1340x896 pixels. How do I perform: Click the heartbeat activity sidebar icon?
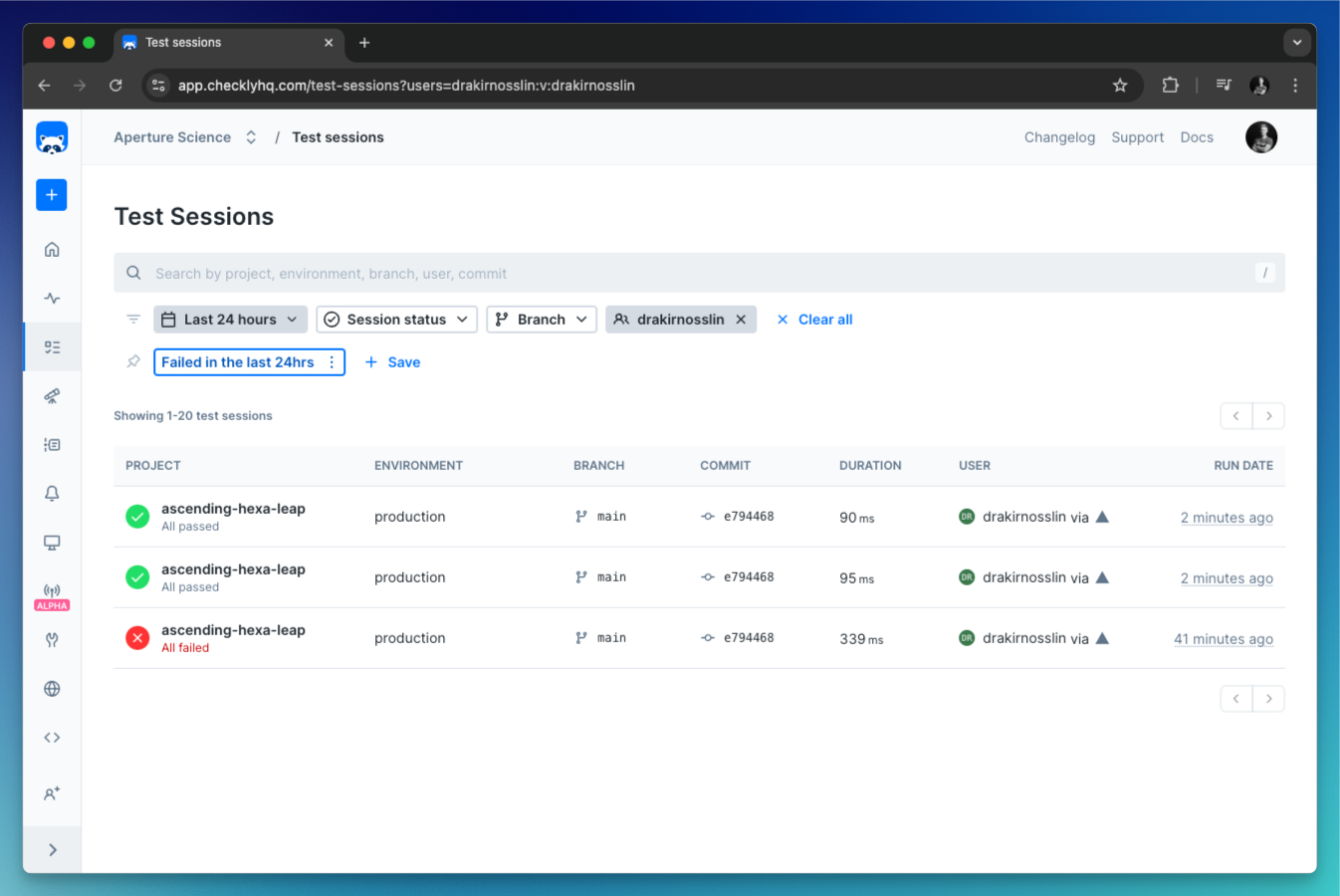click(52, 298)
